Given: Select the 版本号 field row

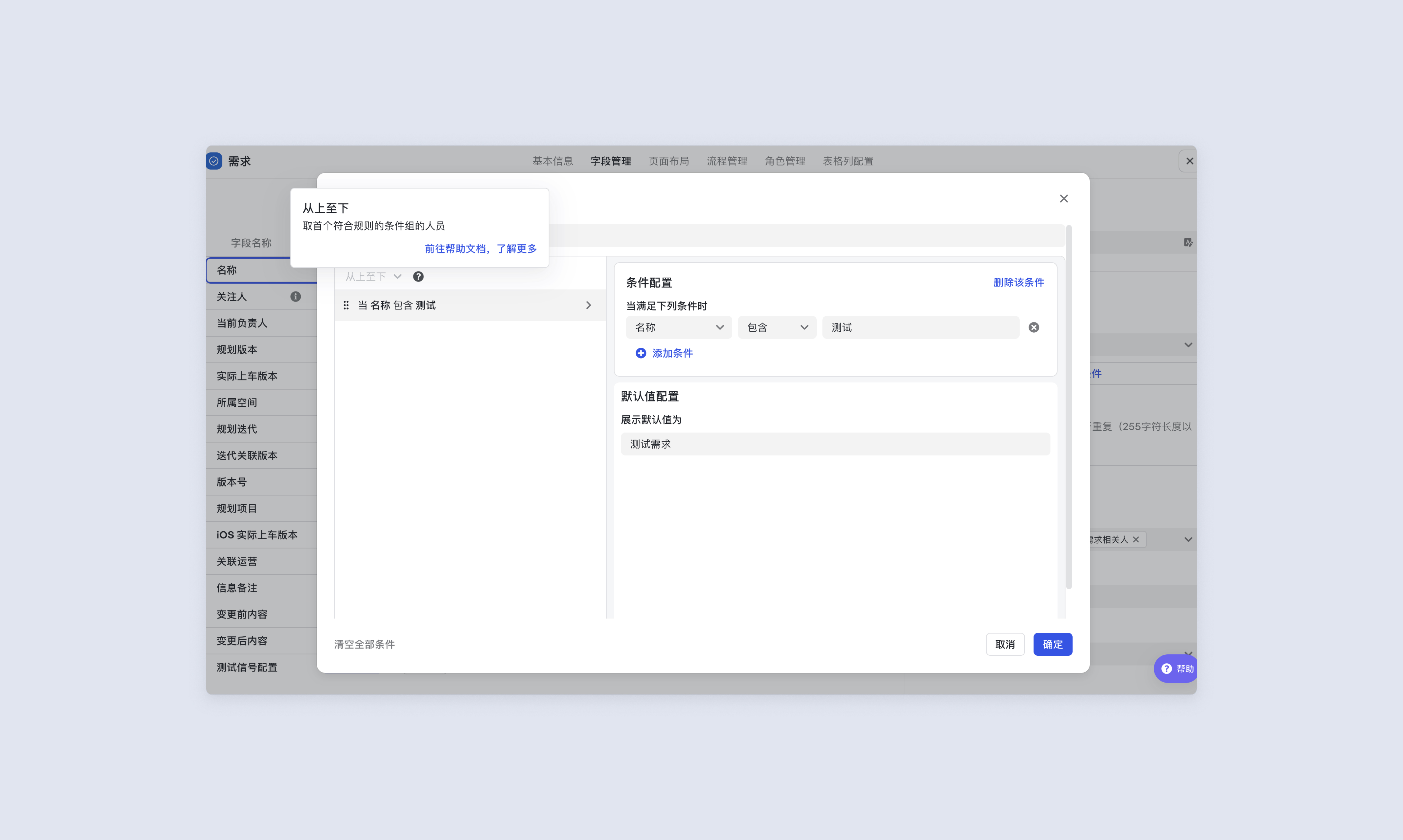Looking at the screenshot, I should (x=262, y=482).
